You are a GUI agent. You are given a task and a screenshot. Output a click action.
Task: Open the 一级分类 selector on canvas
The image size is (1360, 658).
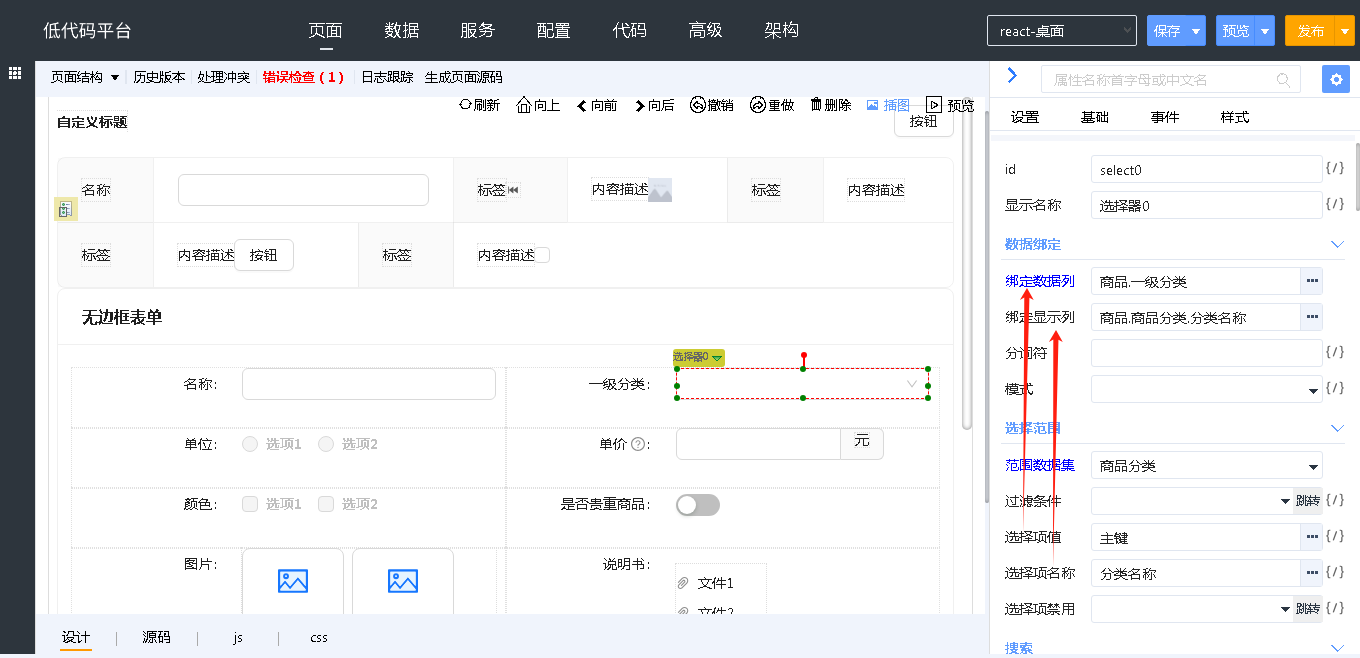[803, 384]
